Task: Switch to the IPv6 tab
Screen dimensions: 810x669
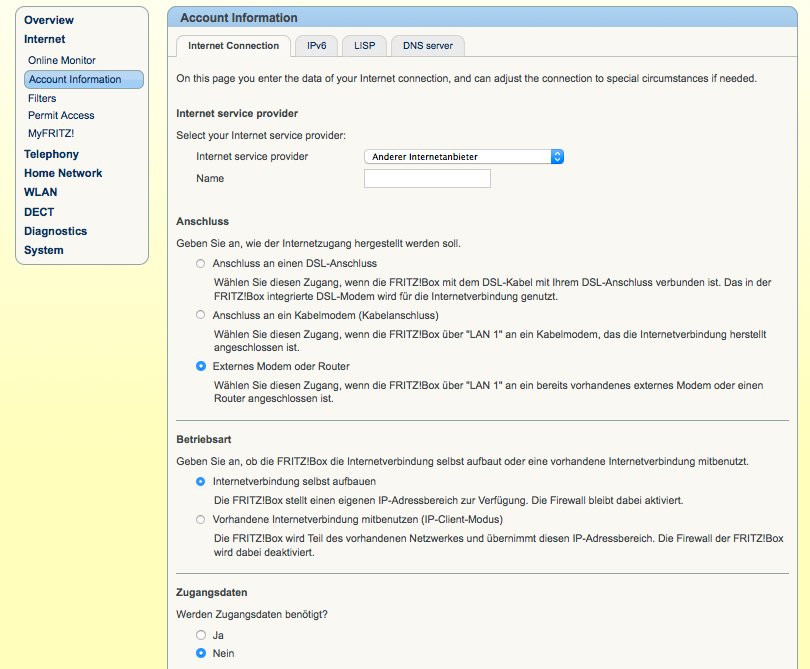Action: coord(316,46)
